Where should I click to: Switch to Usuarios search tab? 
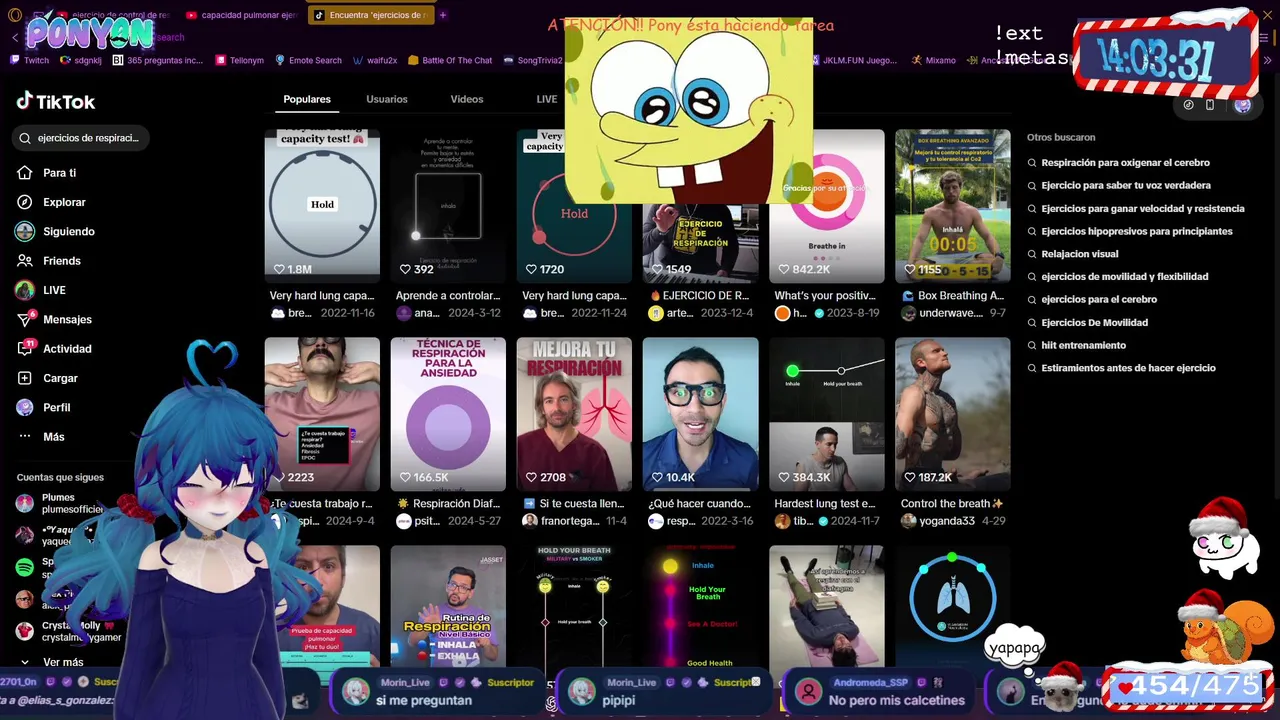(x=387, y=99)
